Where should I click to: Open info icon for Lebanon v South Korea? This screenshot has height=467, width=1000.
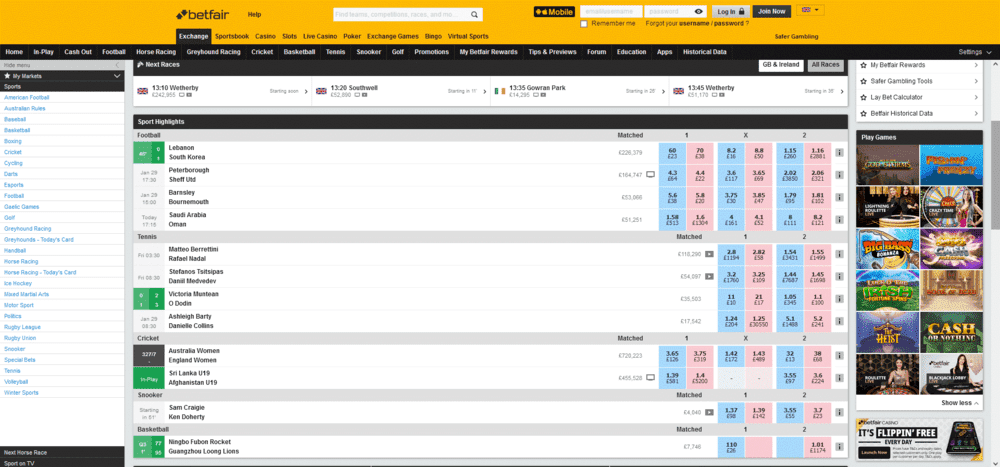coord(839,152)
